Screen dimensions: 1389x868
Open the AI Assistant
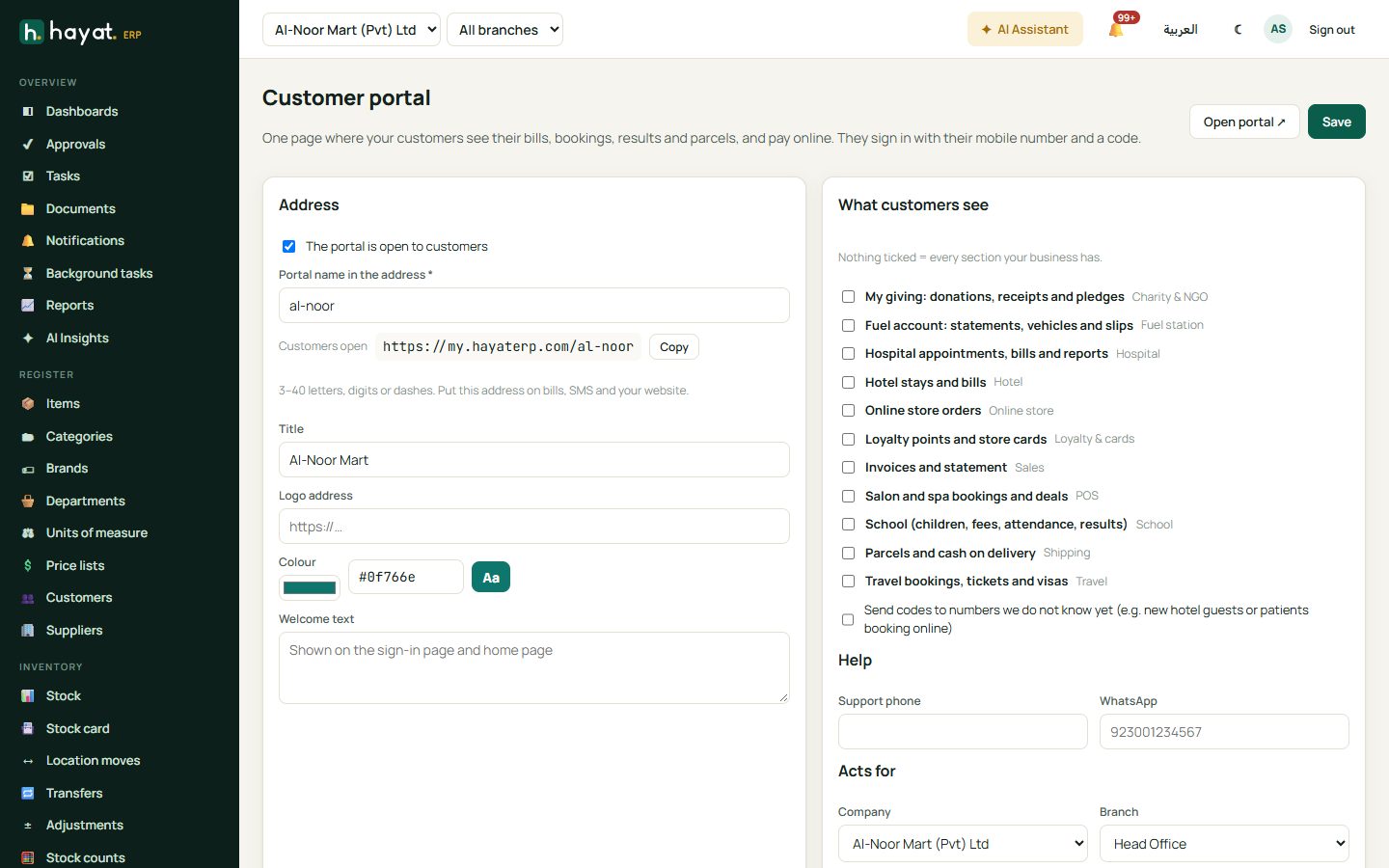1024,29
